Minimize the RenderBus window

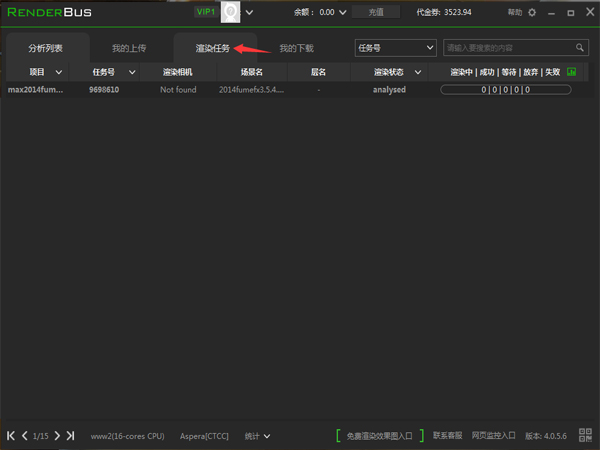point(551,13)
